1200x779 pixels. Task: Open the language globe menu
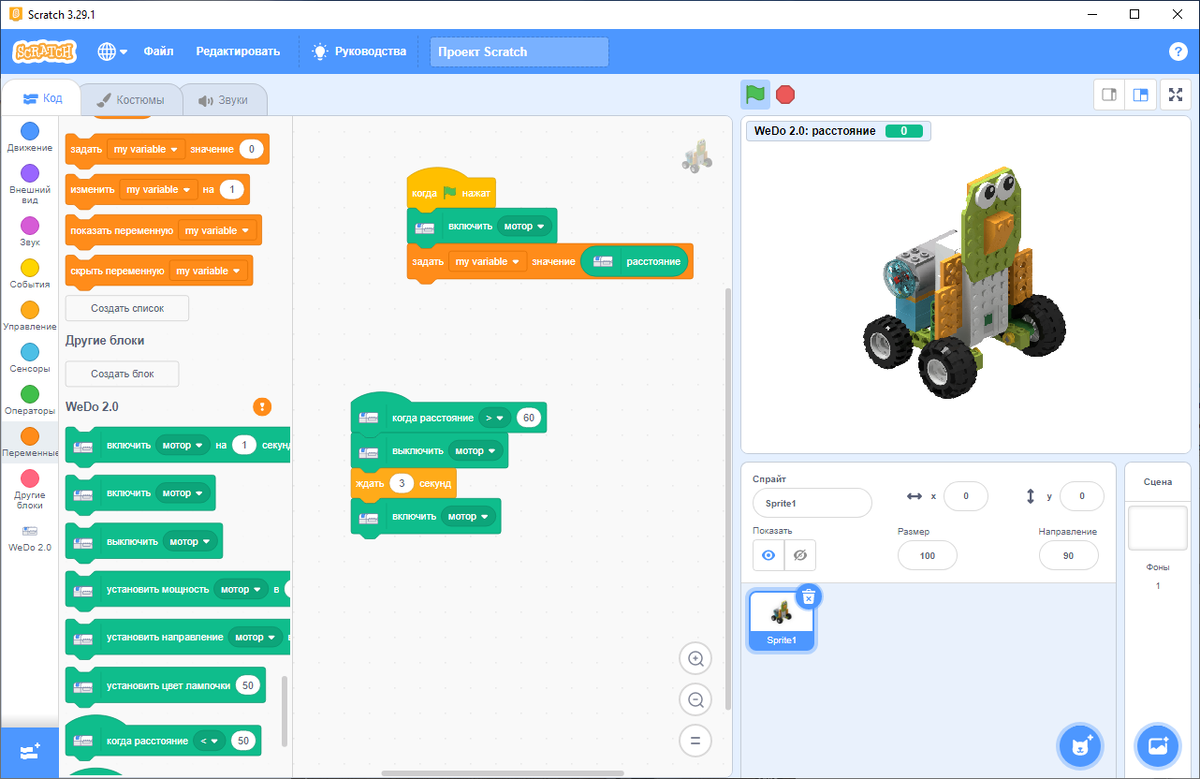click(x=112, y=51)
